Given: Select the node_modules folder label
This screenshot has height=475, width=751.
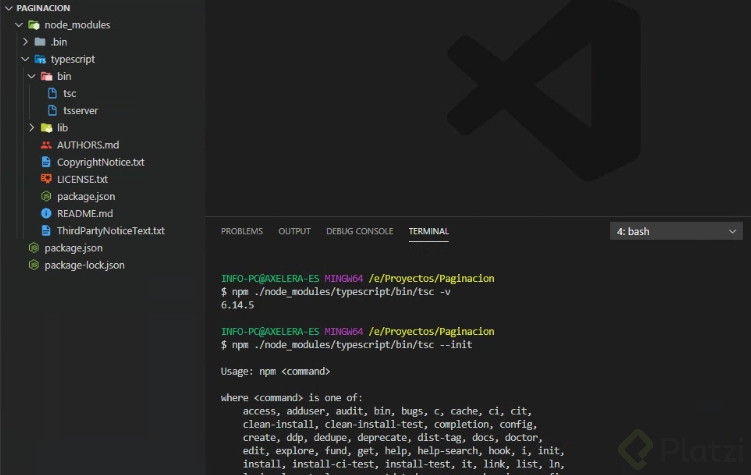Looking at the screenshot, I should click(x=77, y=25).
